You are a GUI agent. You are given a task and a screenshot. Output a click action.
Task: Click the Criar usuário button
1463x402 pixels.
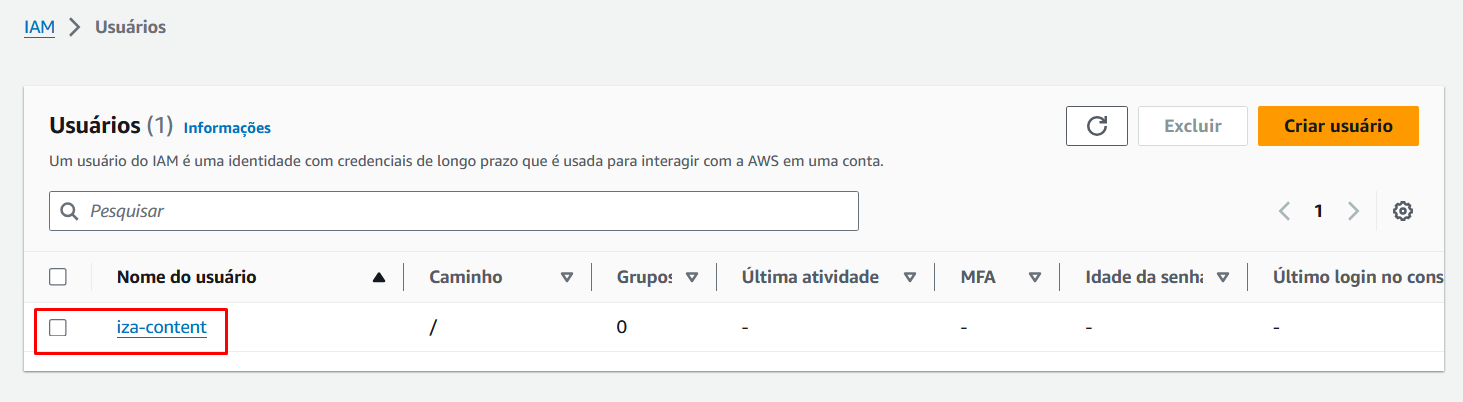pyautogui.click(x=1338, y=126)
